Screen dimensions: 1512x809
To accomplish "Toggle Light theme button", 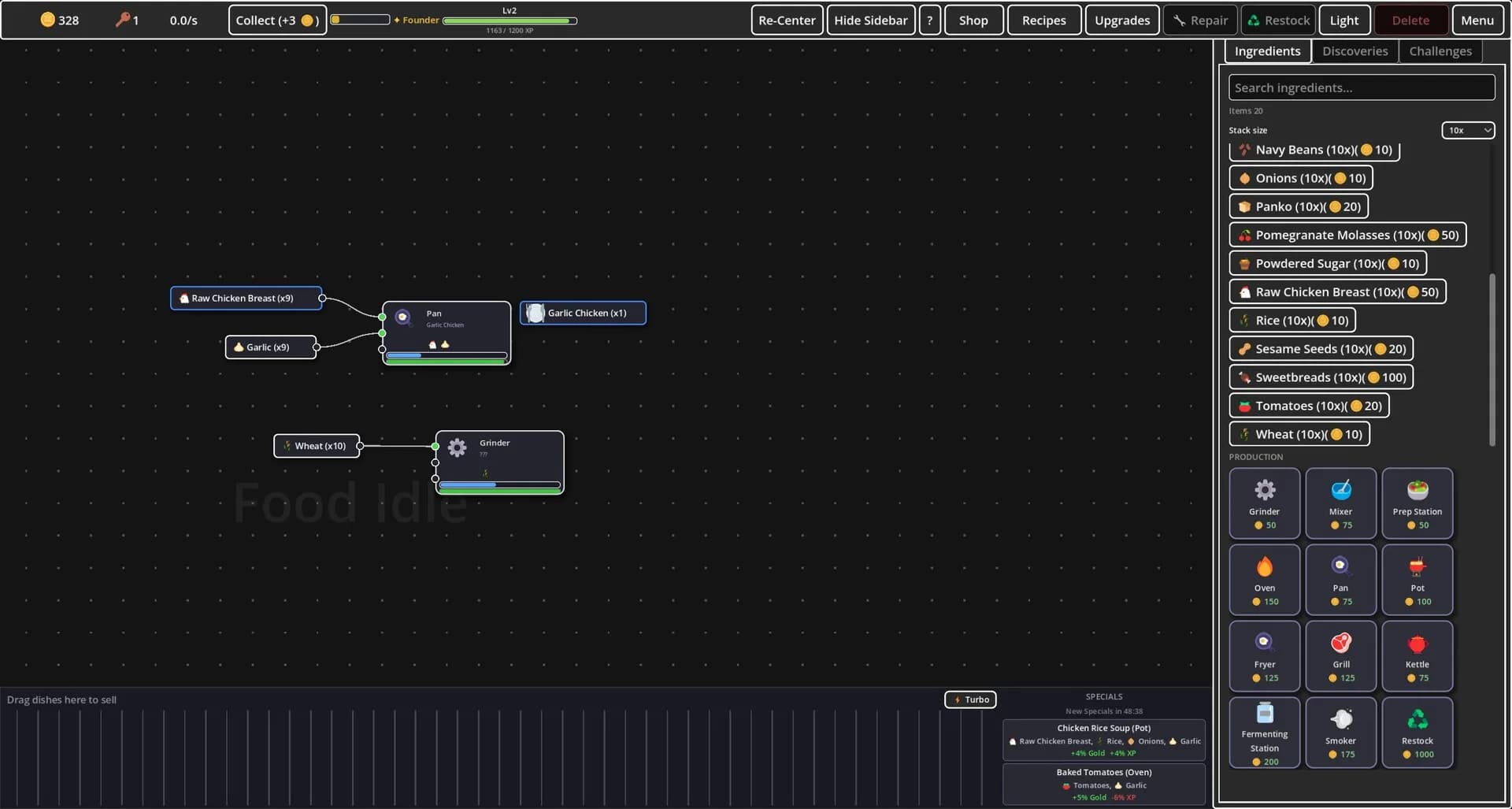I will [x=1344, y=20].
